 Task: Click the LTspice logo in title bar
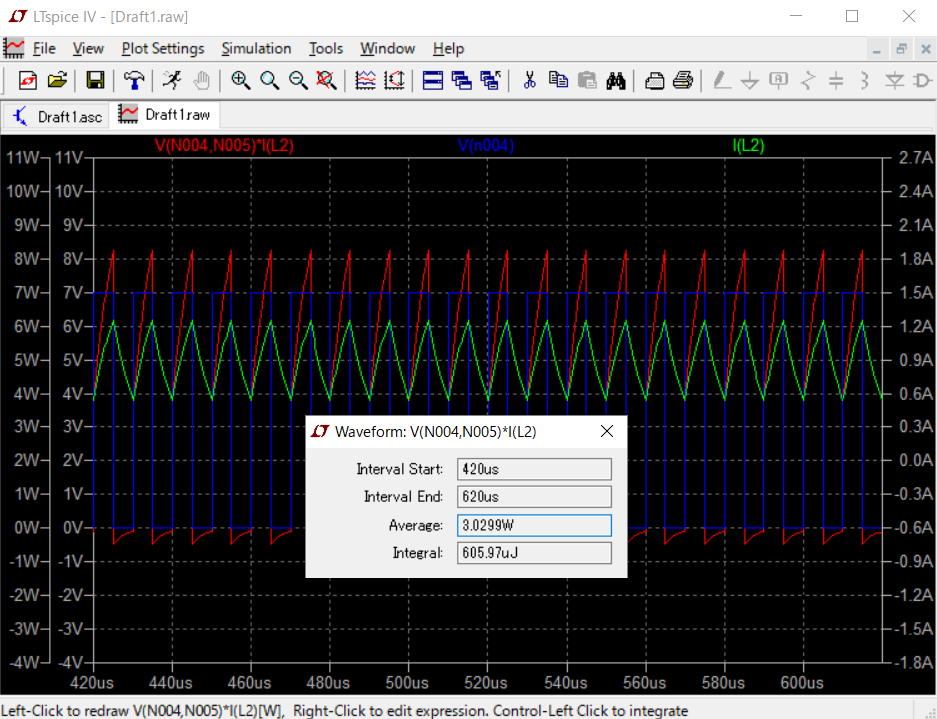(x=17, y=16)
